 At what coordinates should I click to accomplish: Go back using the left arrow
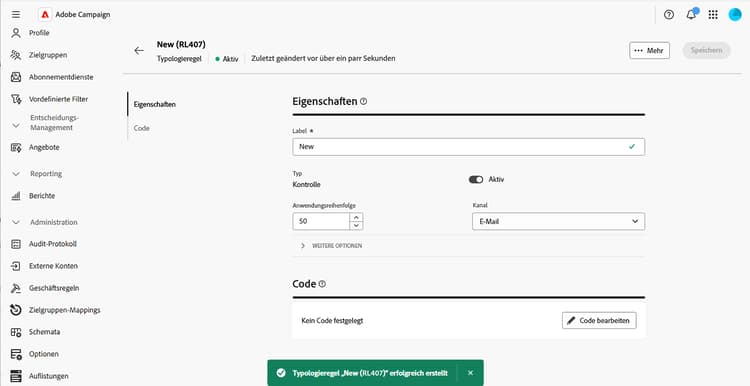(139, 50)
